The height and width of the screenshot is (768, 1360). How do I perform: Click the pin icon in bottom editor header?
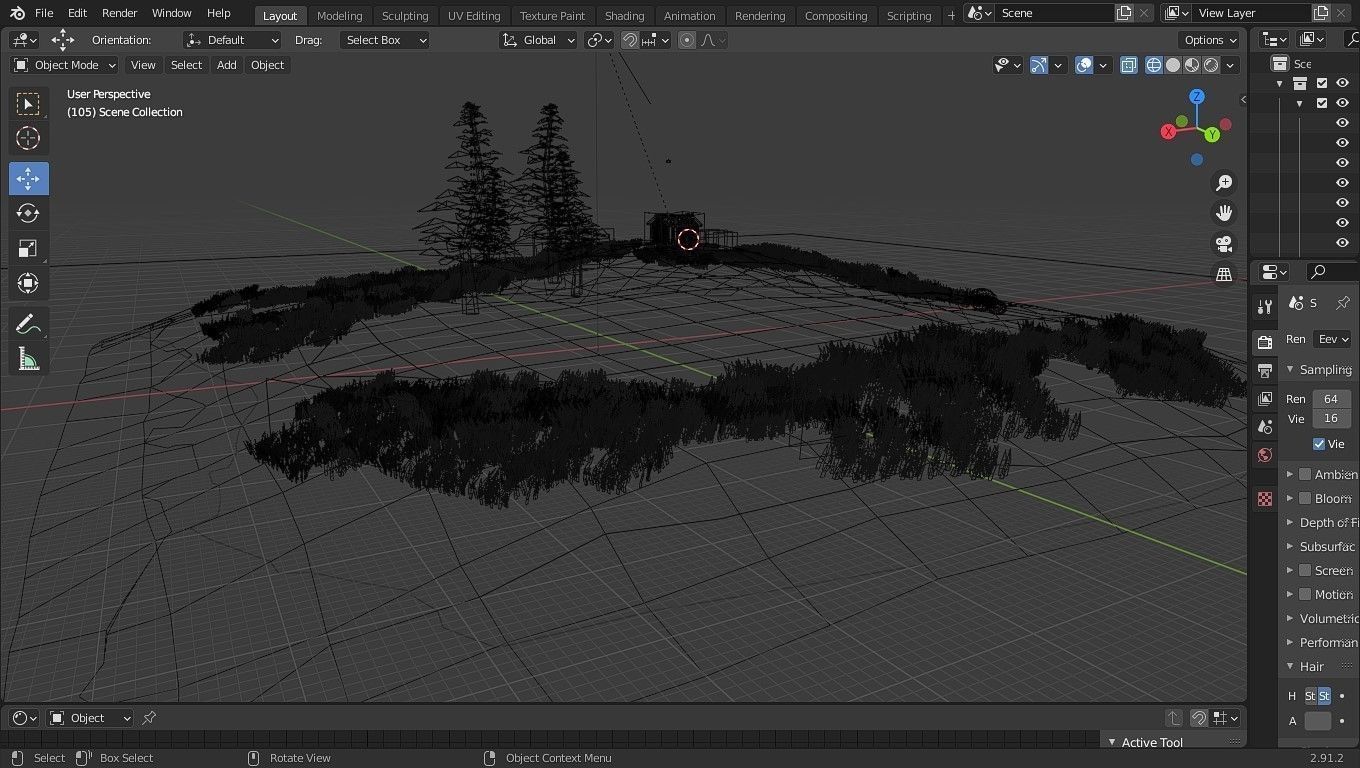149,718
